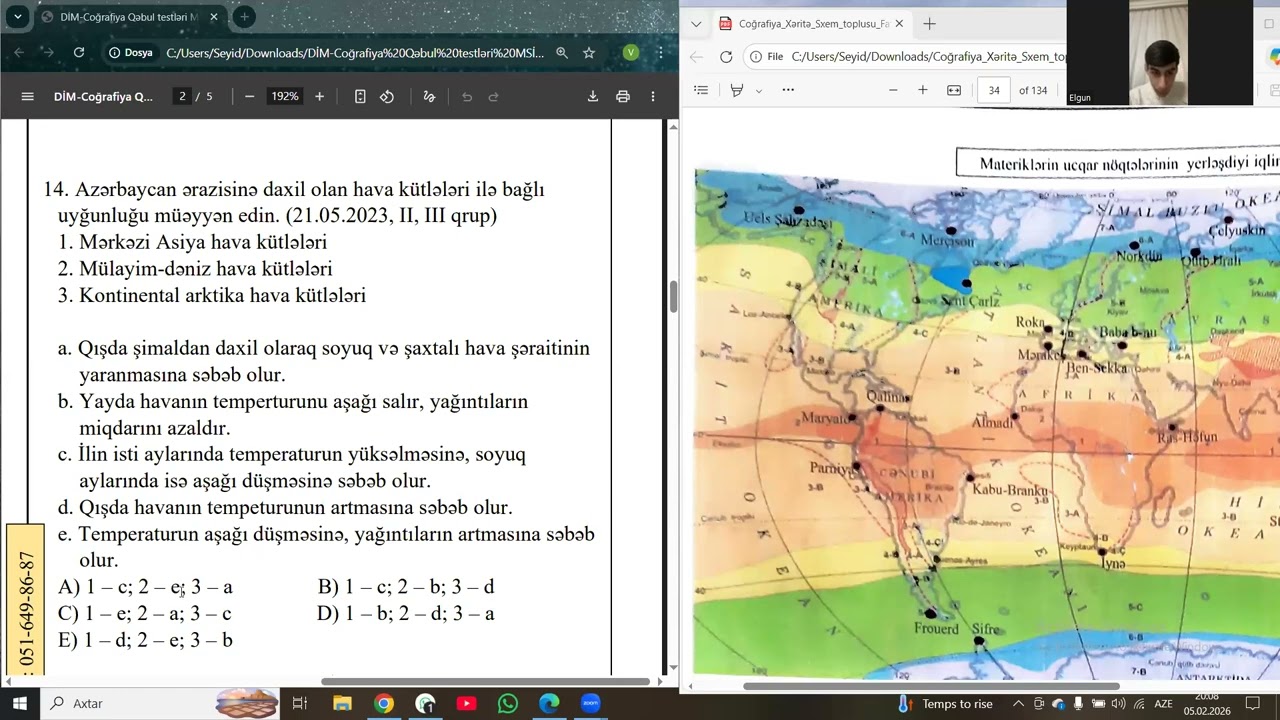
Task: Open Chrome three-dot menu
Action: [660, 53]
